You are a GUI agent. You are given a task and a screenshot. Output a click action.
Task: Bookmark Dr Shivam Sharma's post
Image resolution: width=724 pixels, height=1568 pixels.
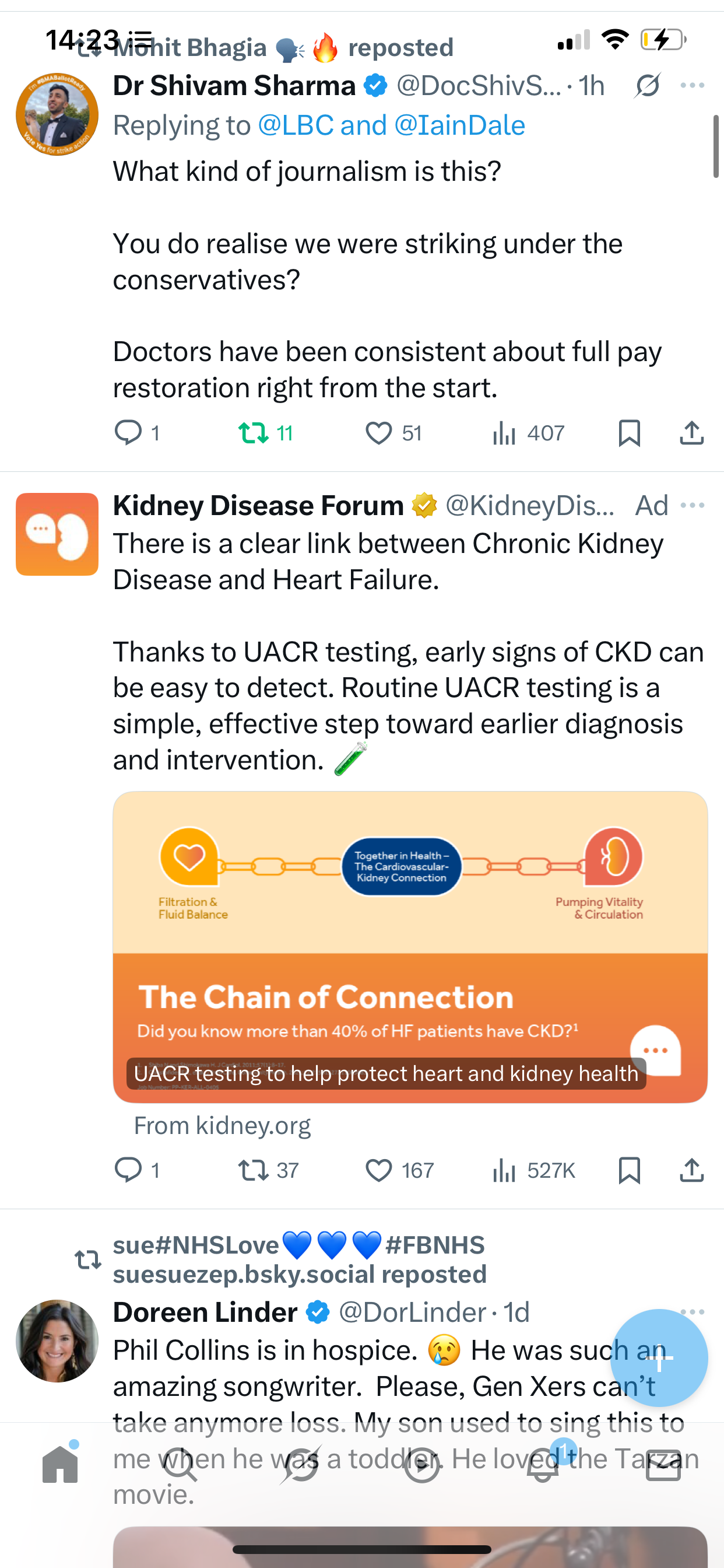pyautogui.click(x=629, y=433)
